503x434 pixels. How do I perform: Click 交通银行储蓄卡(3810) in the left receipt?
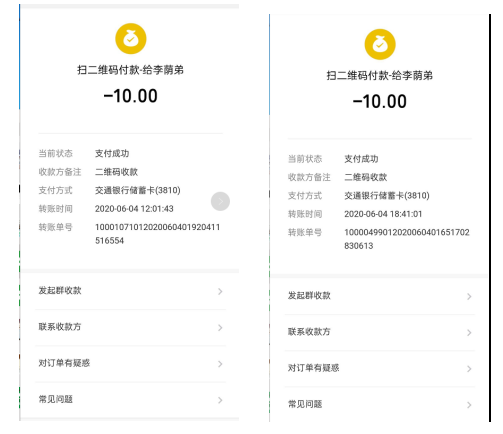pyautogui.click(x=138, y=190)
